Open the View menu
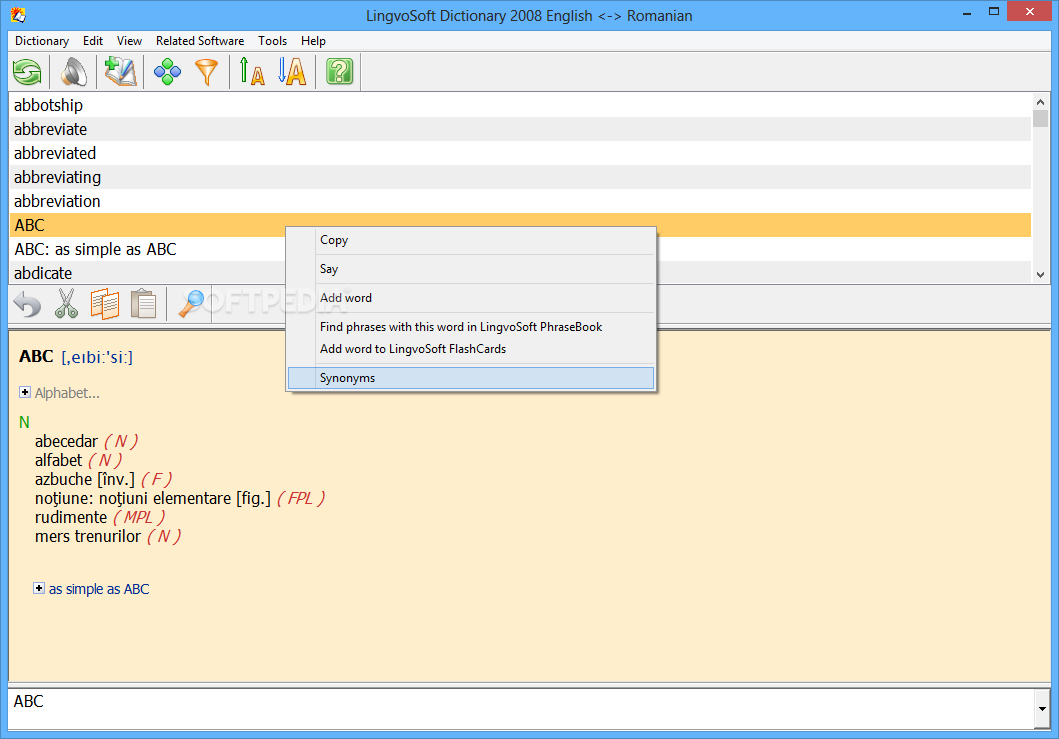This screenshot has width=1059, height=739. (129, 41)
